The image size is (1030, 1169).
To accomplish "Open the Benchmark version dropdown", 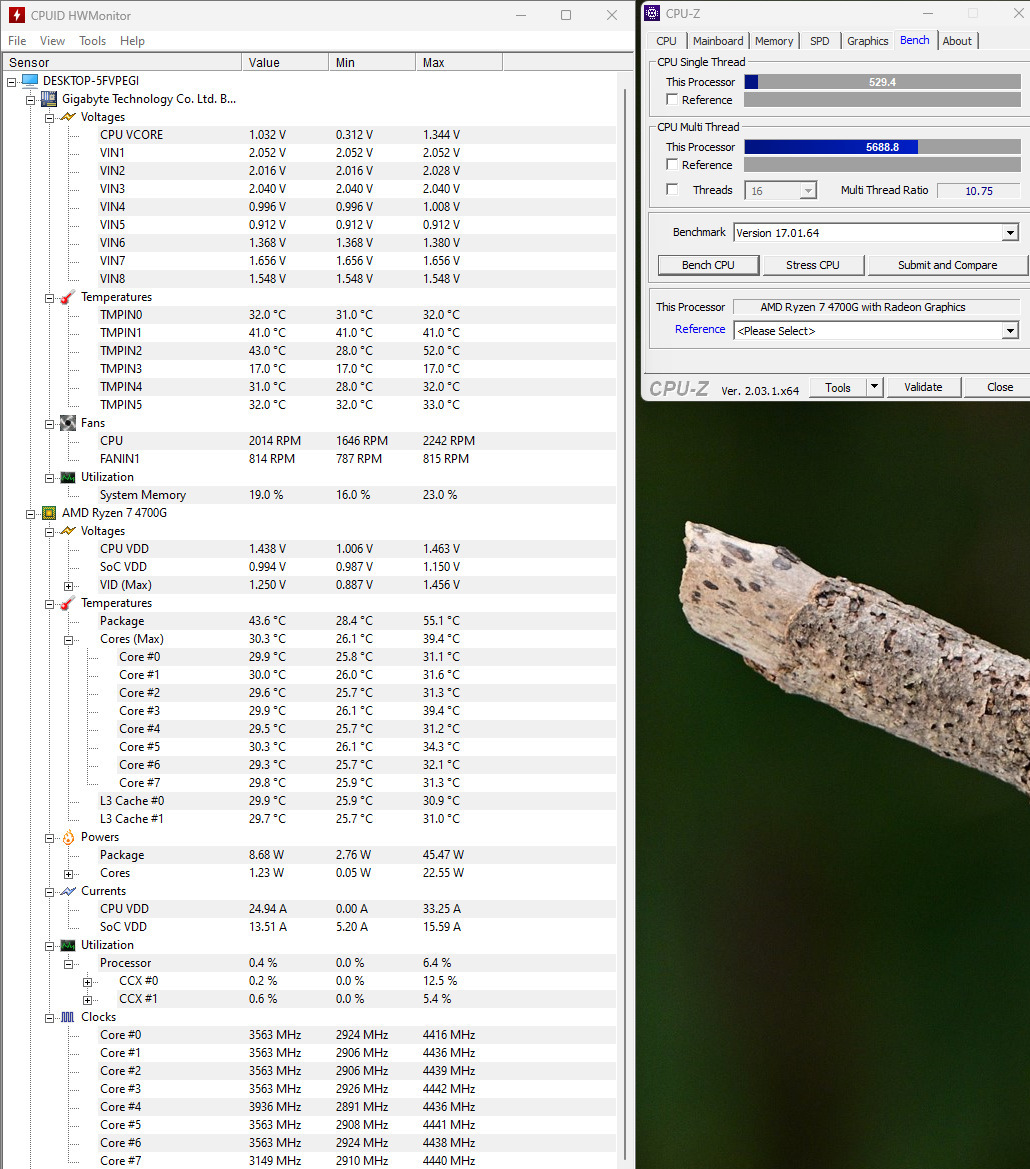I will (x=1010, y=233).
